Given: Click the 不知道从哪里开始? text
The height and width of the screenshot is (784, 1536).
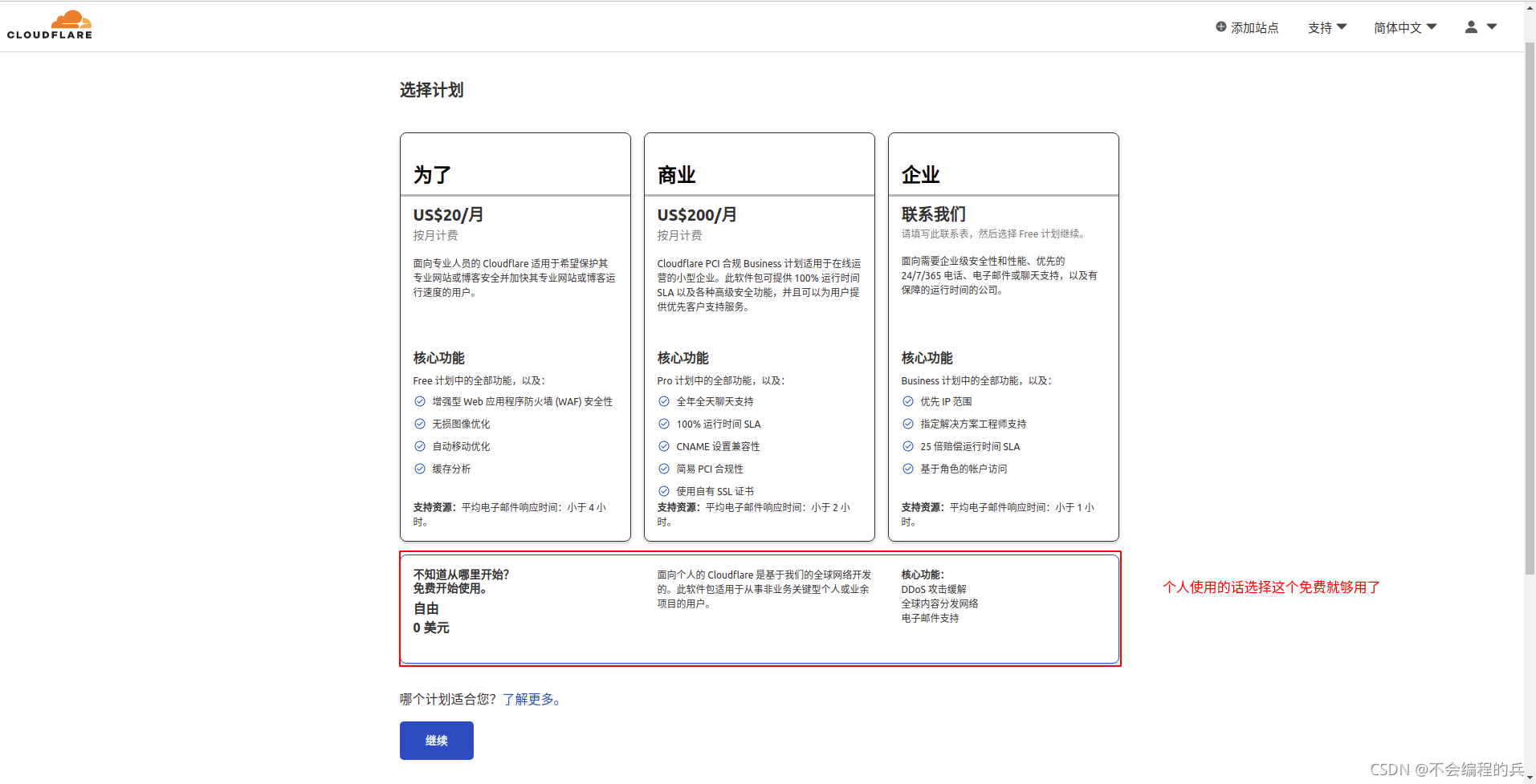Looking at the screenshot, I should point(462,575).
